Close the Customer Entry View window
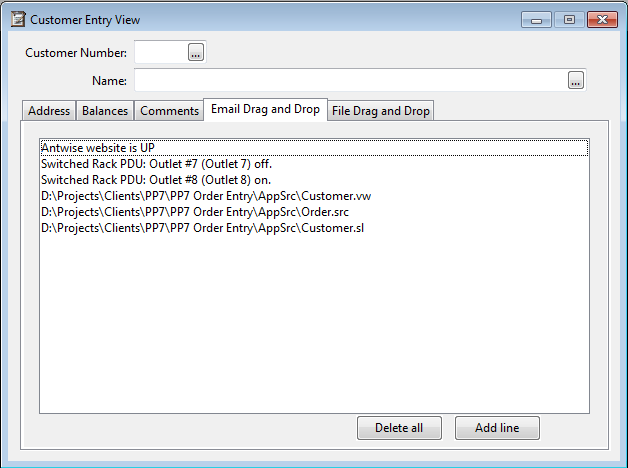628x468 pixels. click(602, 20)
